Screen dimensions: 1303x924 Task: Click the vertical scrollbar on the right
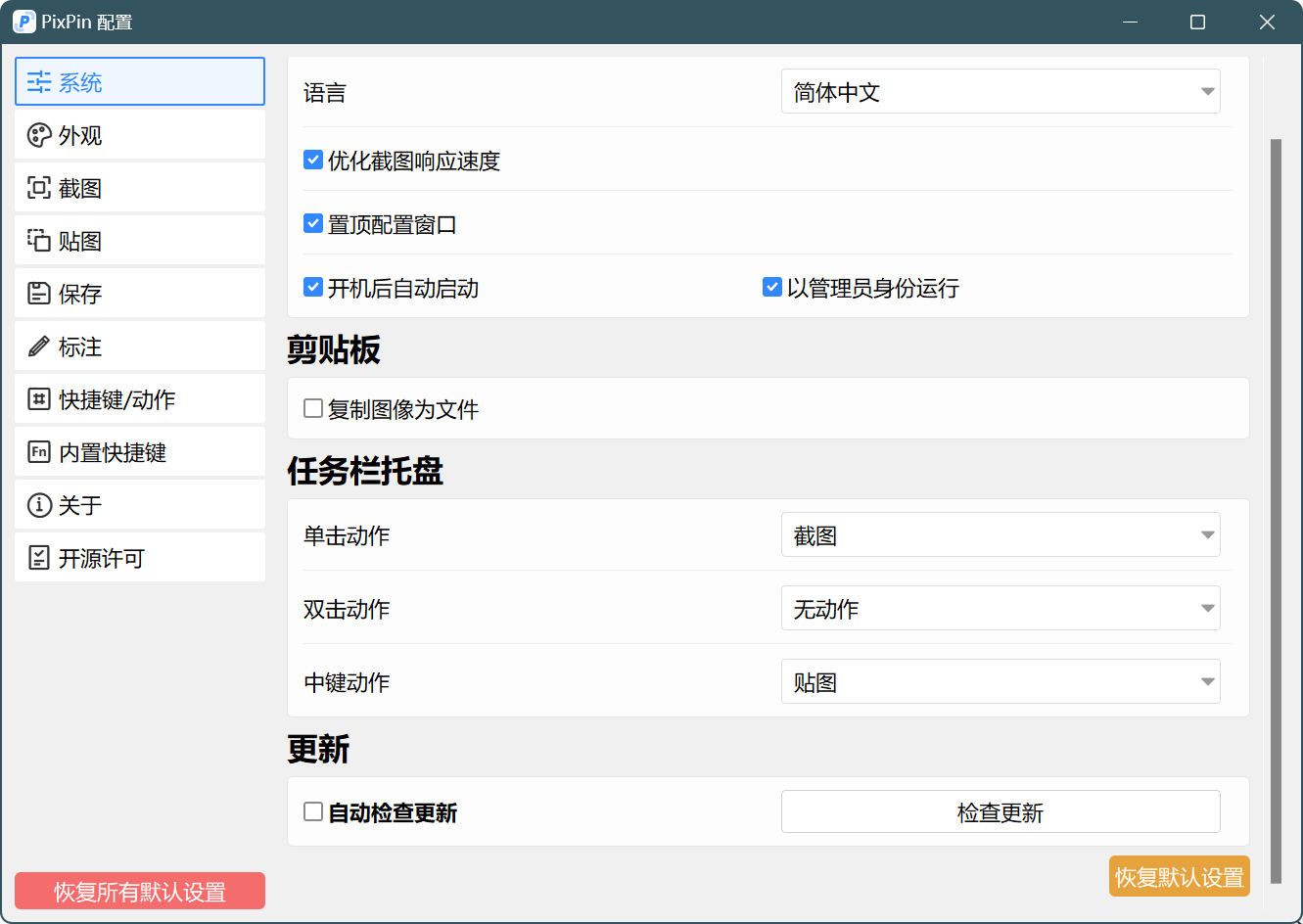pyautogui.click(x=1276, y=511)
